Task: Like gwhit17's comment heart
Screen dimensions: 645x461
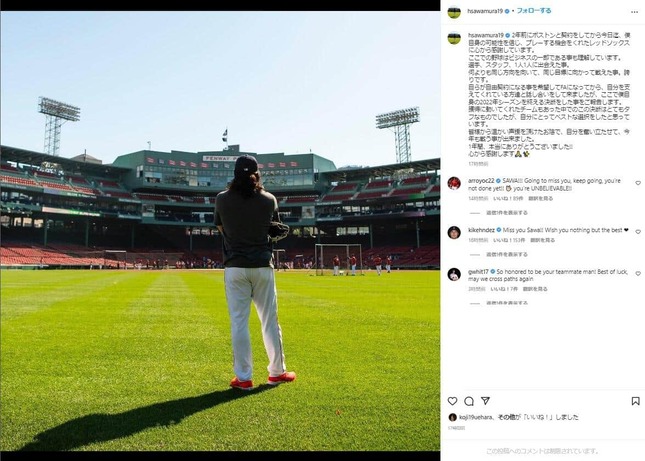Action: [638, 273]
